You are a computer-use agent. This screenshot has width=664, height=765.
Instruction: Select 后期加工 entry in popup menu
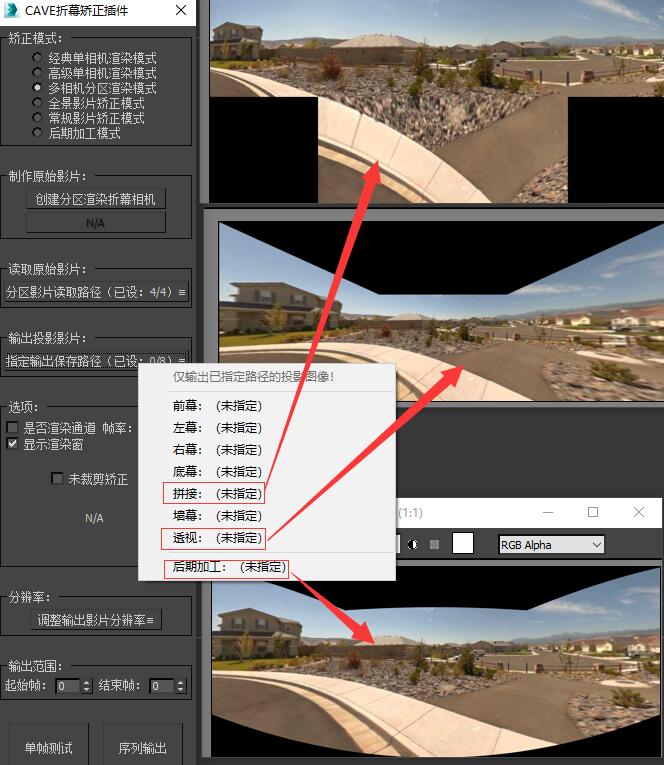point(227,567)
